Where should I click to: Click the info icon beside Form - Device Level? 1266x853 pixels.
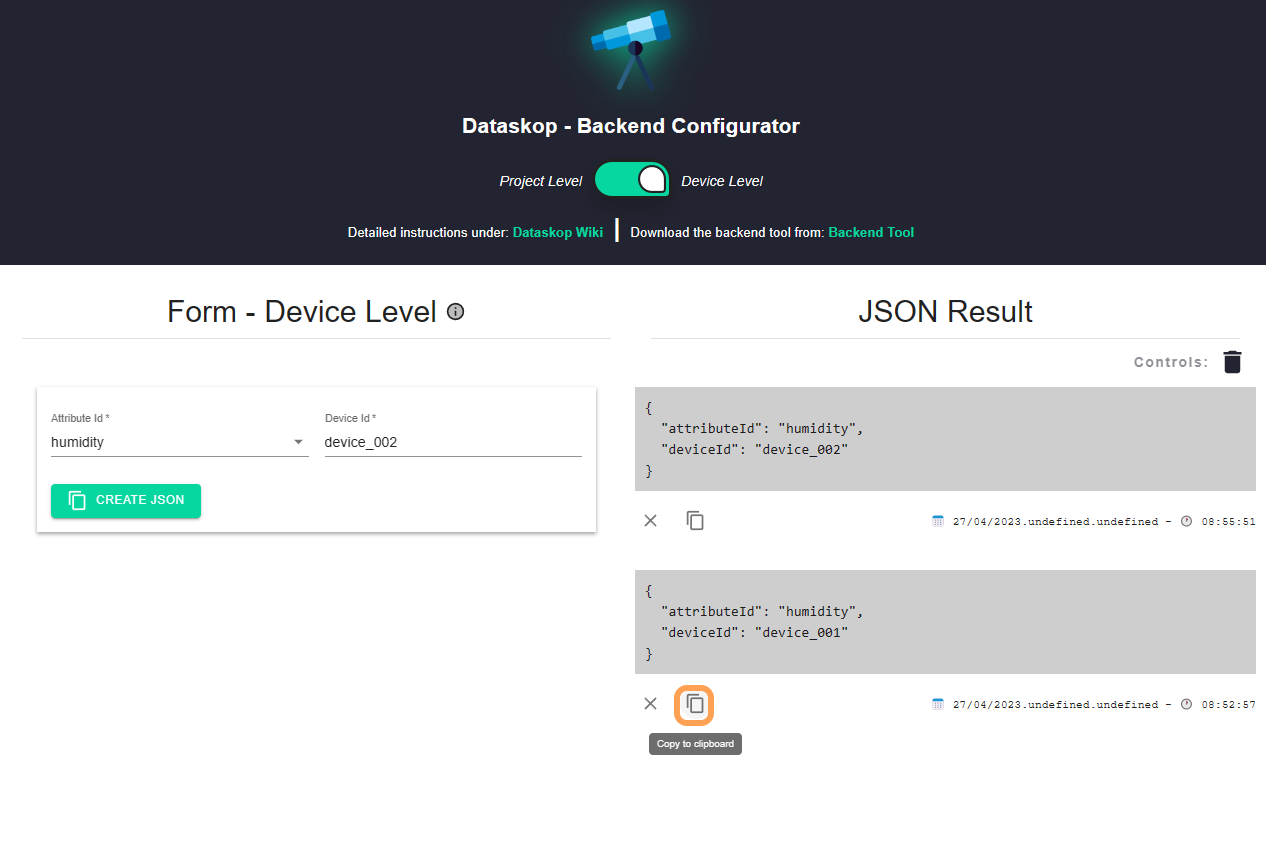(456, 312)
